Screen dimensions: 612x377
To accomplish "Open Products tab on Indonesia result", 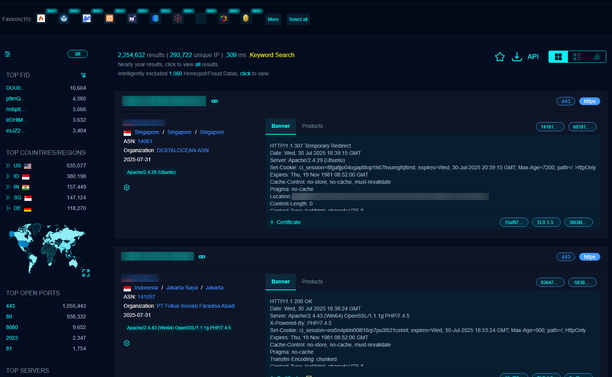I will coord(312,281).
